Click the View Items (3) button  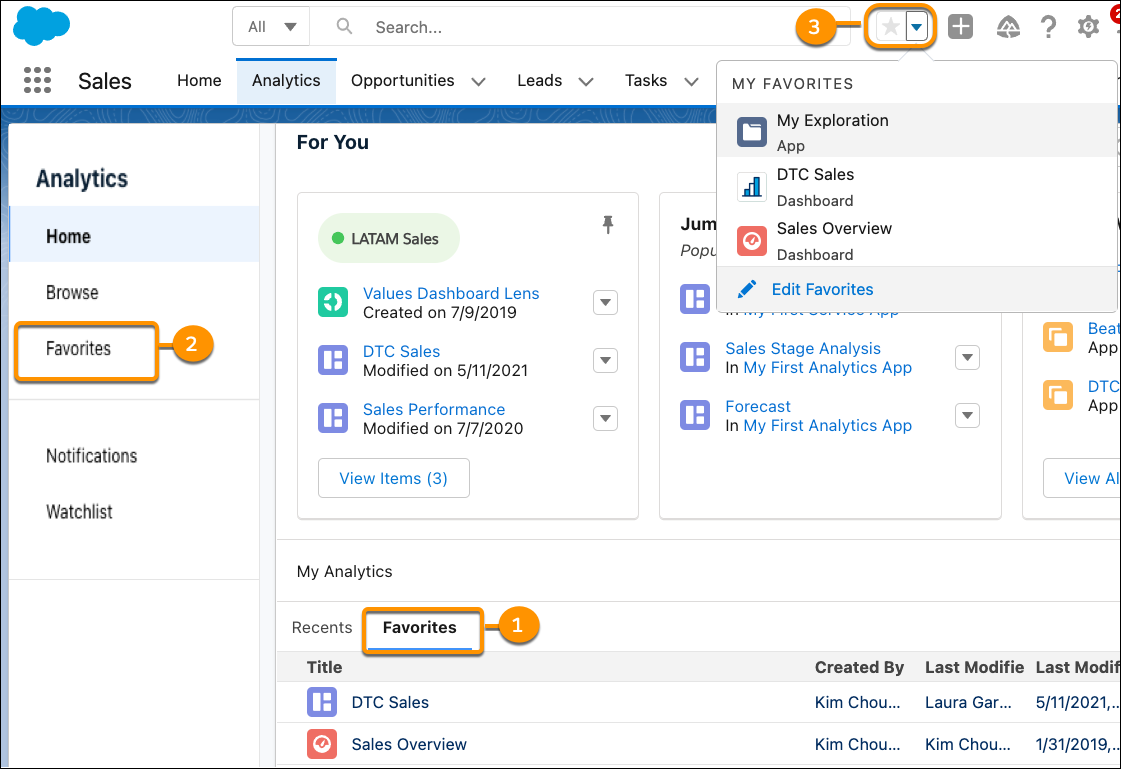point(393,478)
